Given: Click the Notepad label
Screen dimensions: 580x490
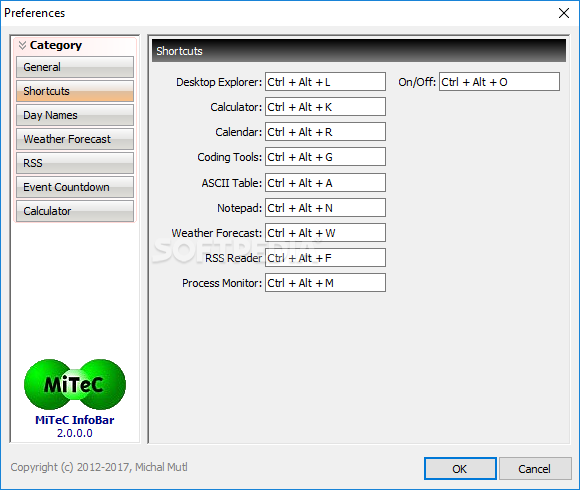Looking at the screenshot, I should pyautogui.click(x=239, y=208).
